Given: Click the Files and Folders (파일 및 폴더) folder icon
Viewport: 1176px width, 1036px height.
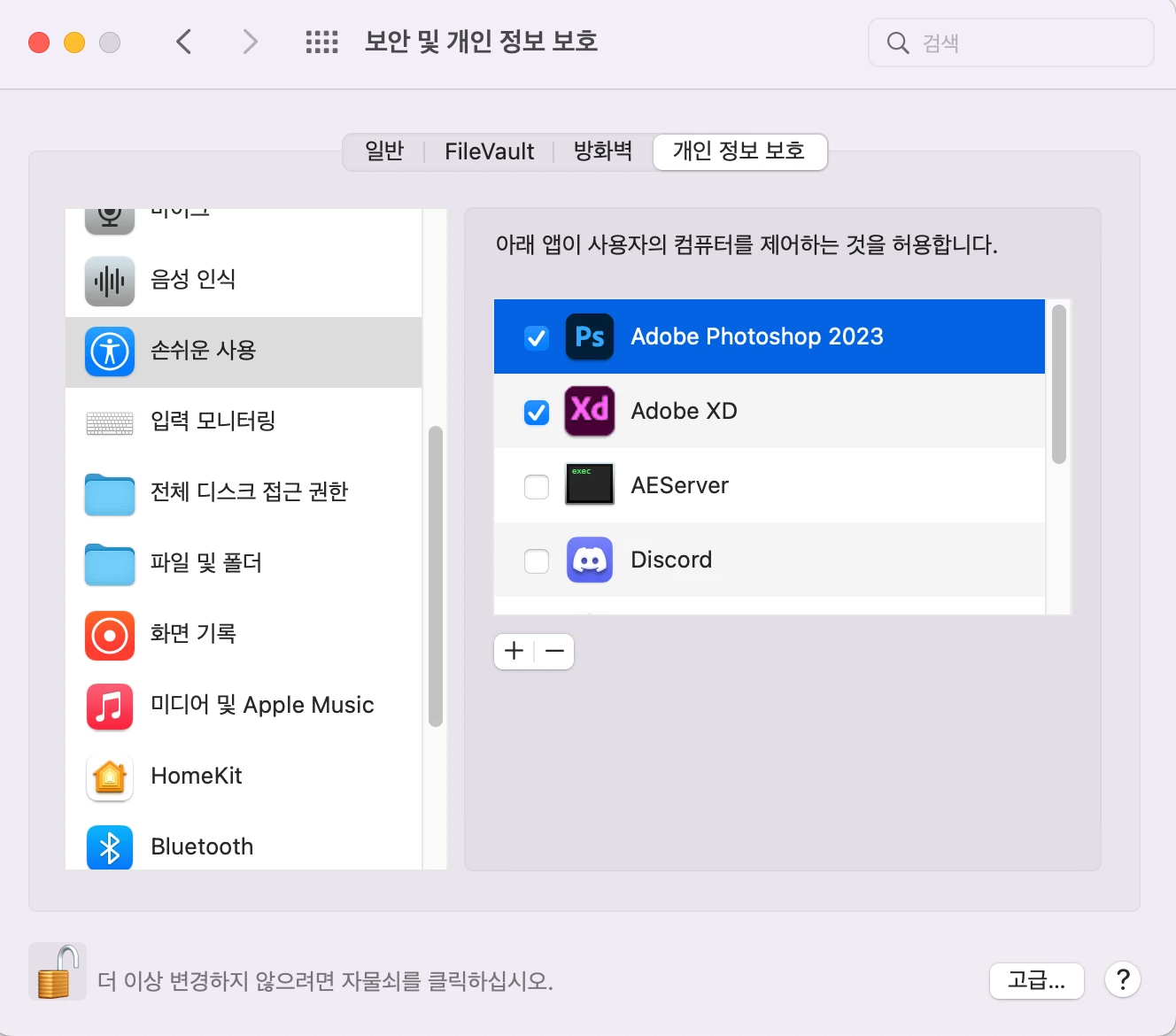Looking at the screenshot, I should coord(110,565).
